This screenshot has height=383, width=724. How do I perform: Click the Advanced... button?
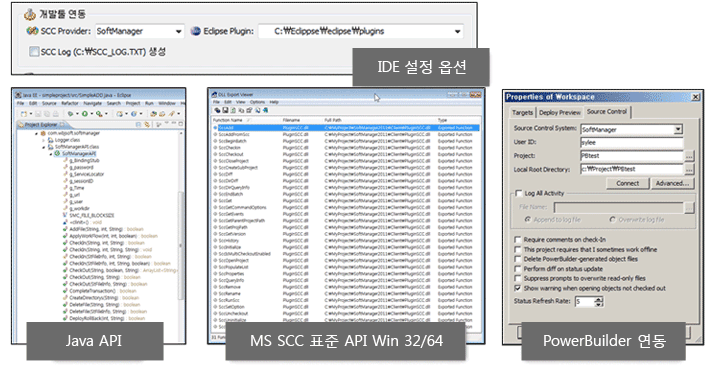[672, 183]
